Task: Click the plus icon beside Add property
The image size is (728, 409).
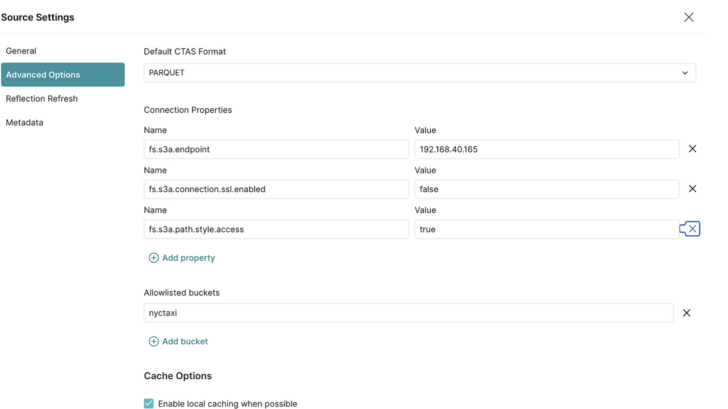Action: click(x=153, y=258)
